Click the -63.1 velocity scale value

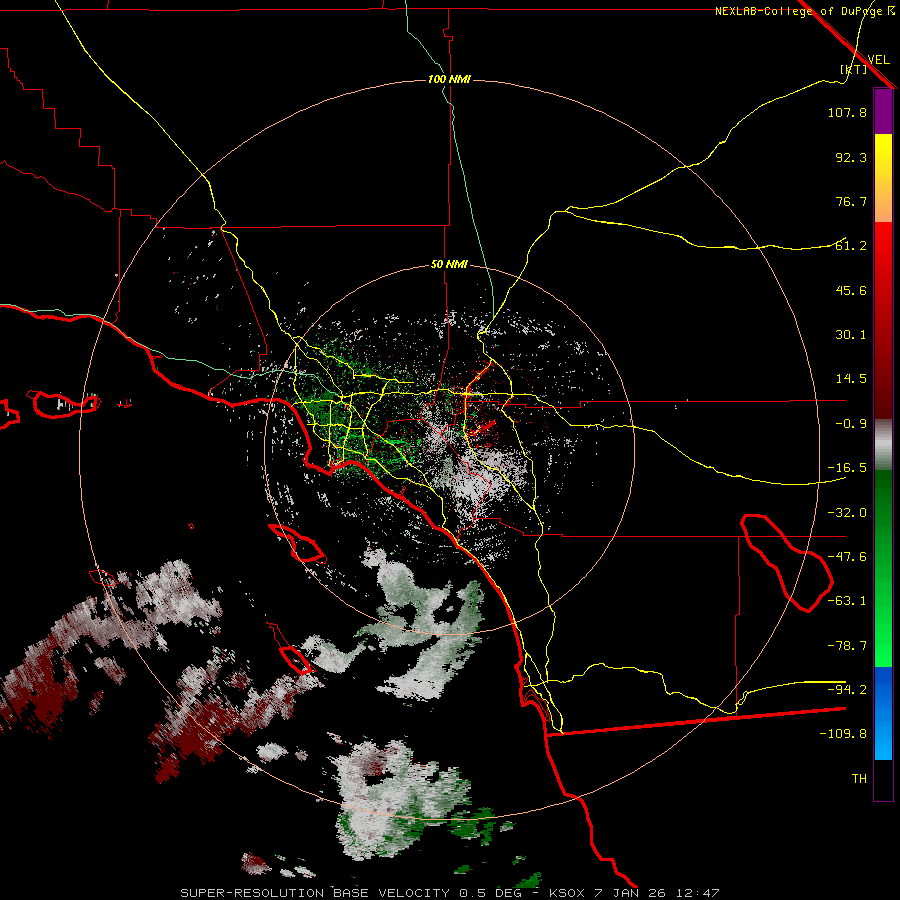[x=847, y=601]
